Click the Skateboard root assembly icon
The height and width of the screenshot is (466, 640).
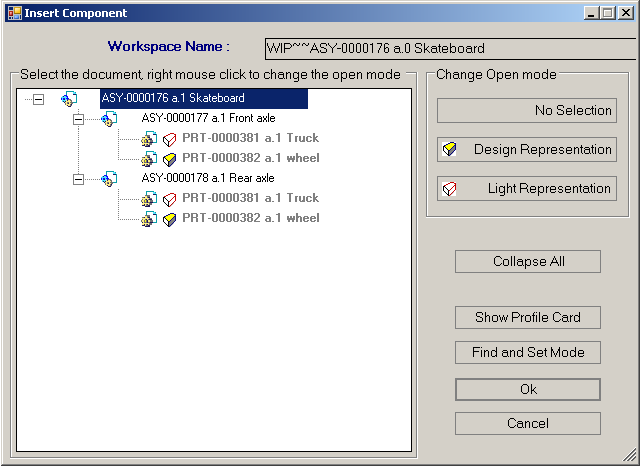pos(69,99)
